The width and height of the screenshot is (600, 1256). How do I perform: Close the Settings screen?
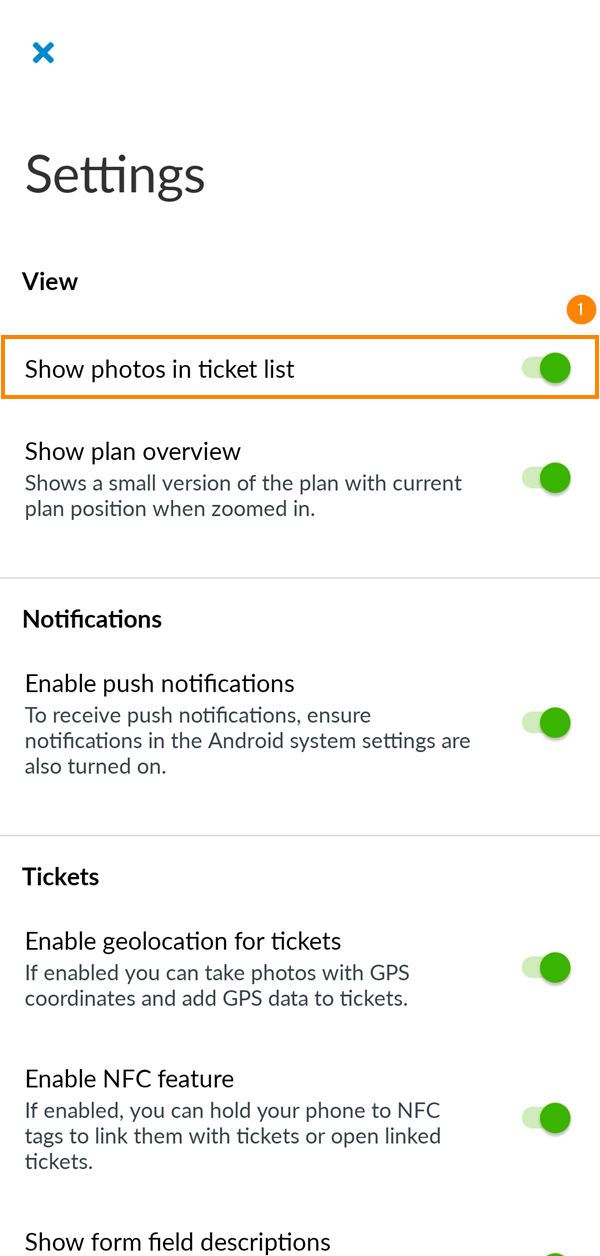click(43, 52)
